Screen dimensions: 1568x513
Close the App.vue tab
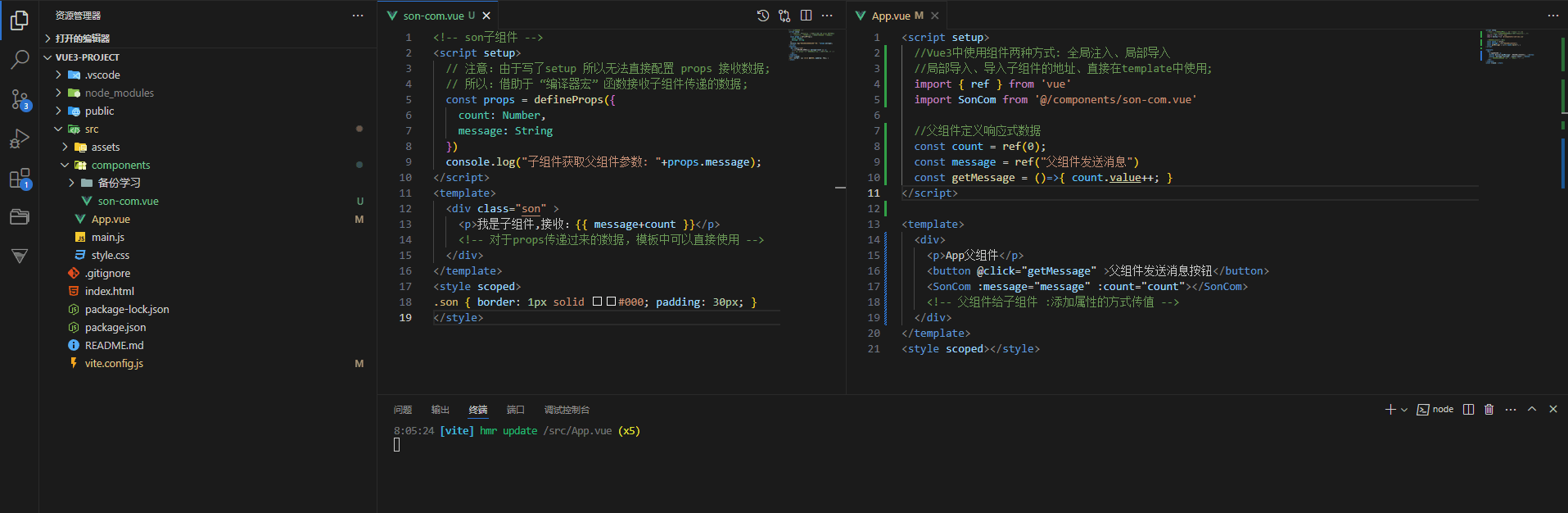click(x=935, y=16)
